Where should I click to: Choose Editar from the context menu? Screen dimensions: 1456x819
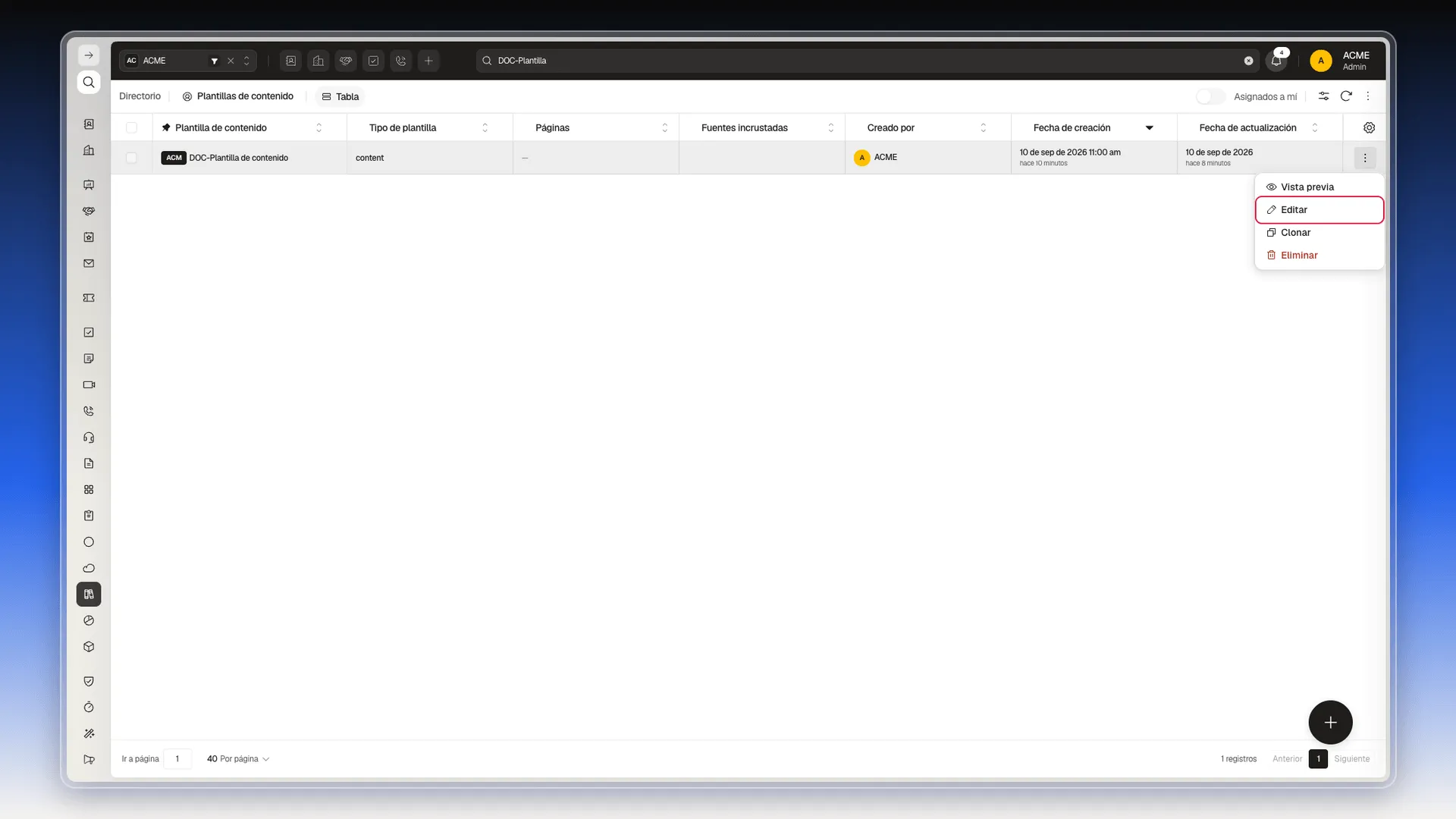[1319, 209]
